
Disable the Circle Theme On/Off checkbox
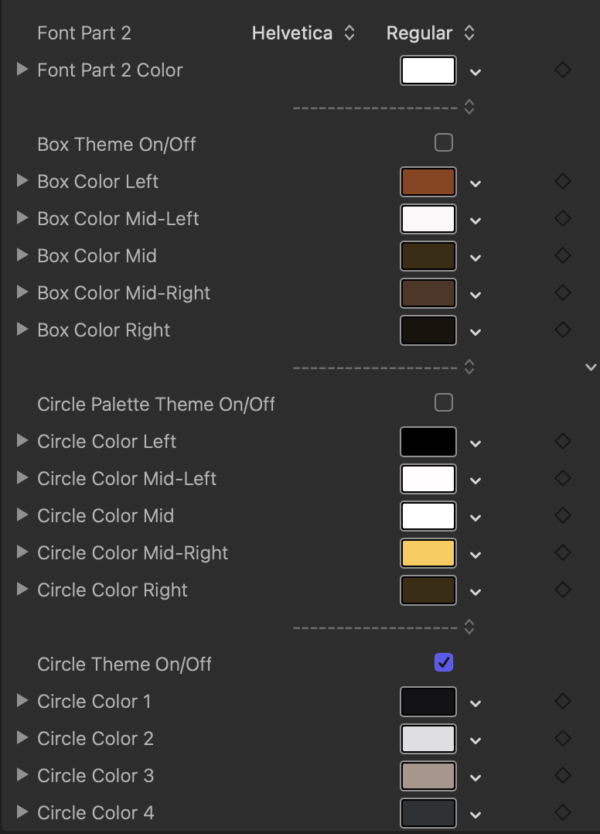click(x=443, y=662)
